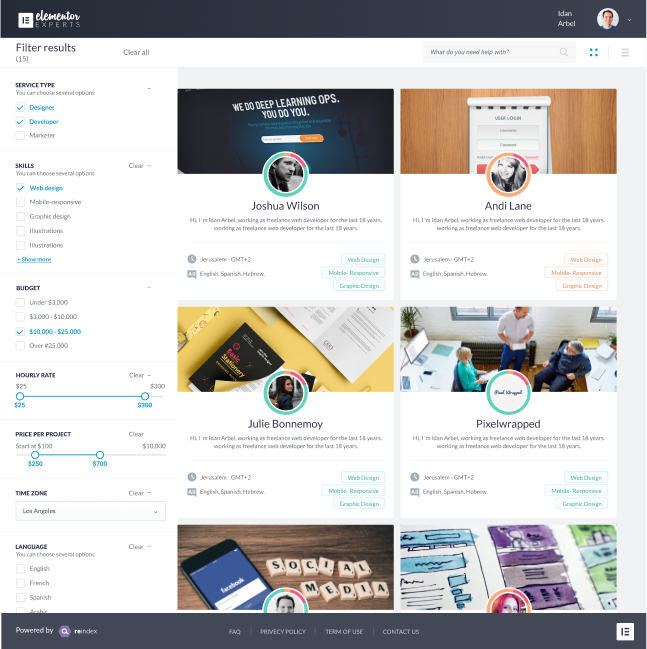The image size is (647, 649).
Task: Open Joshua Wilson's profile name
Action: point(285,206)
